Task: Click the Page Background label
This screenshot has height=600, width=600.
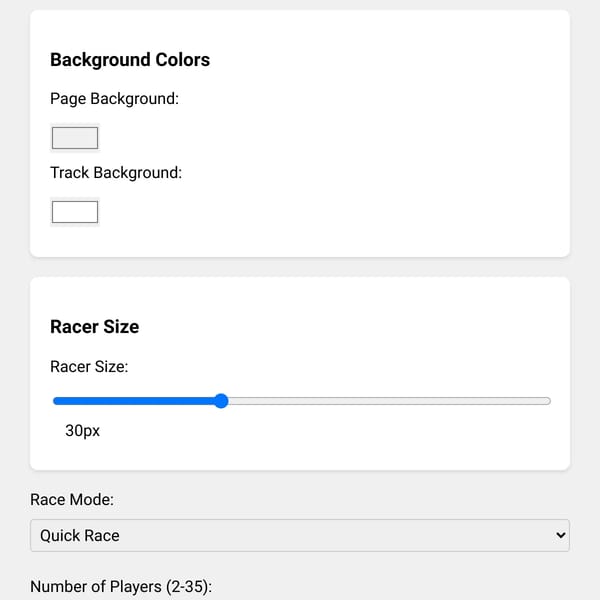Action: 114,99
